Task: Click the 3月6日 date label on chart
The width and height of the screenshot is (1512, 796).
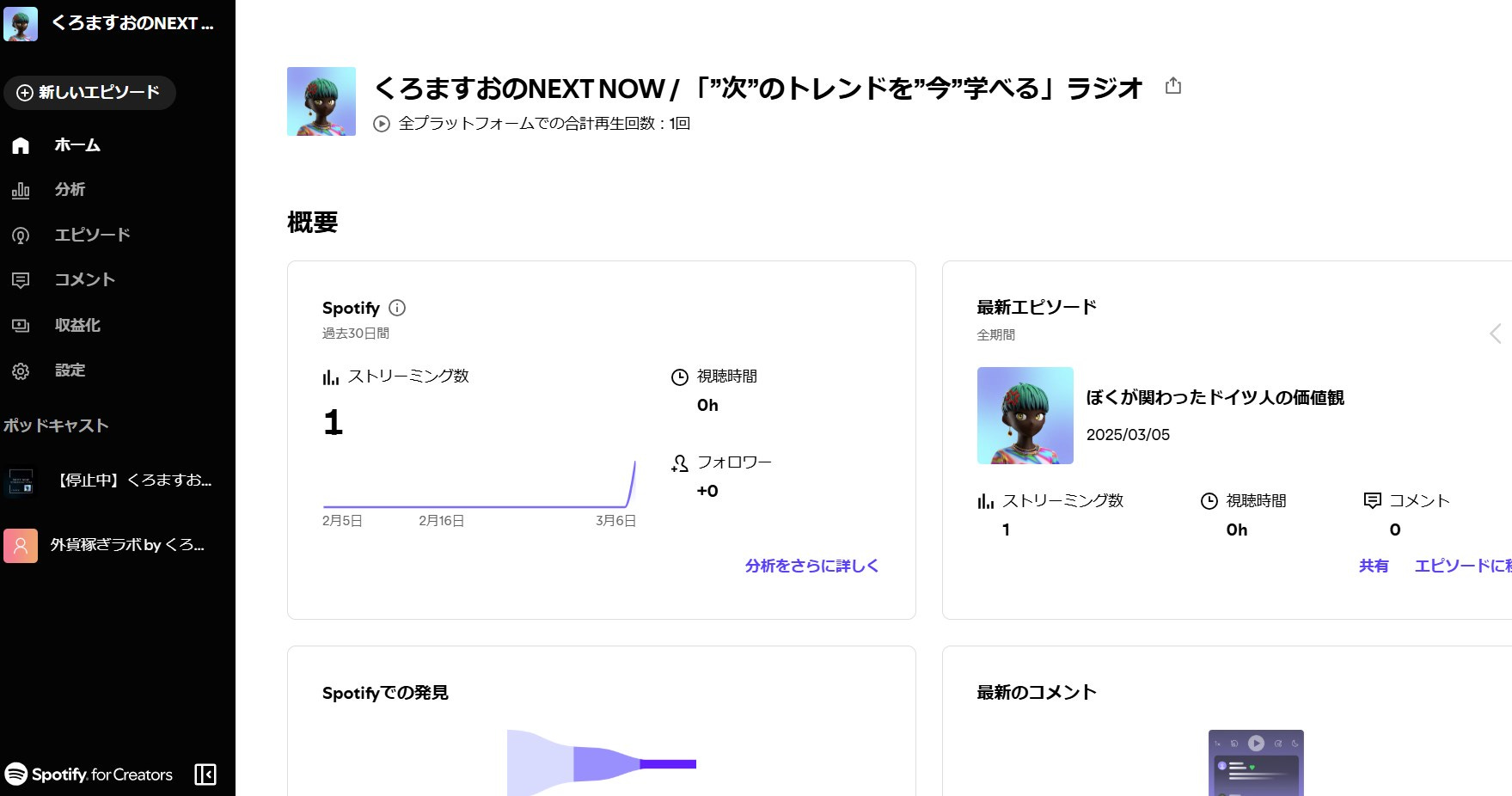Action: click(x=615, y=521)
